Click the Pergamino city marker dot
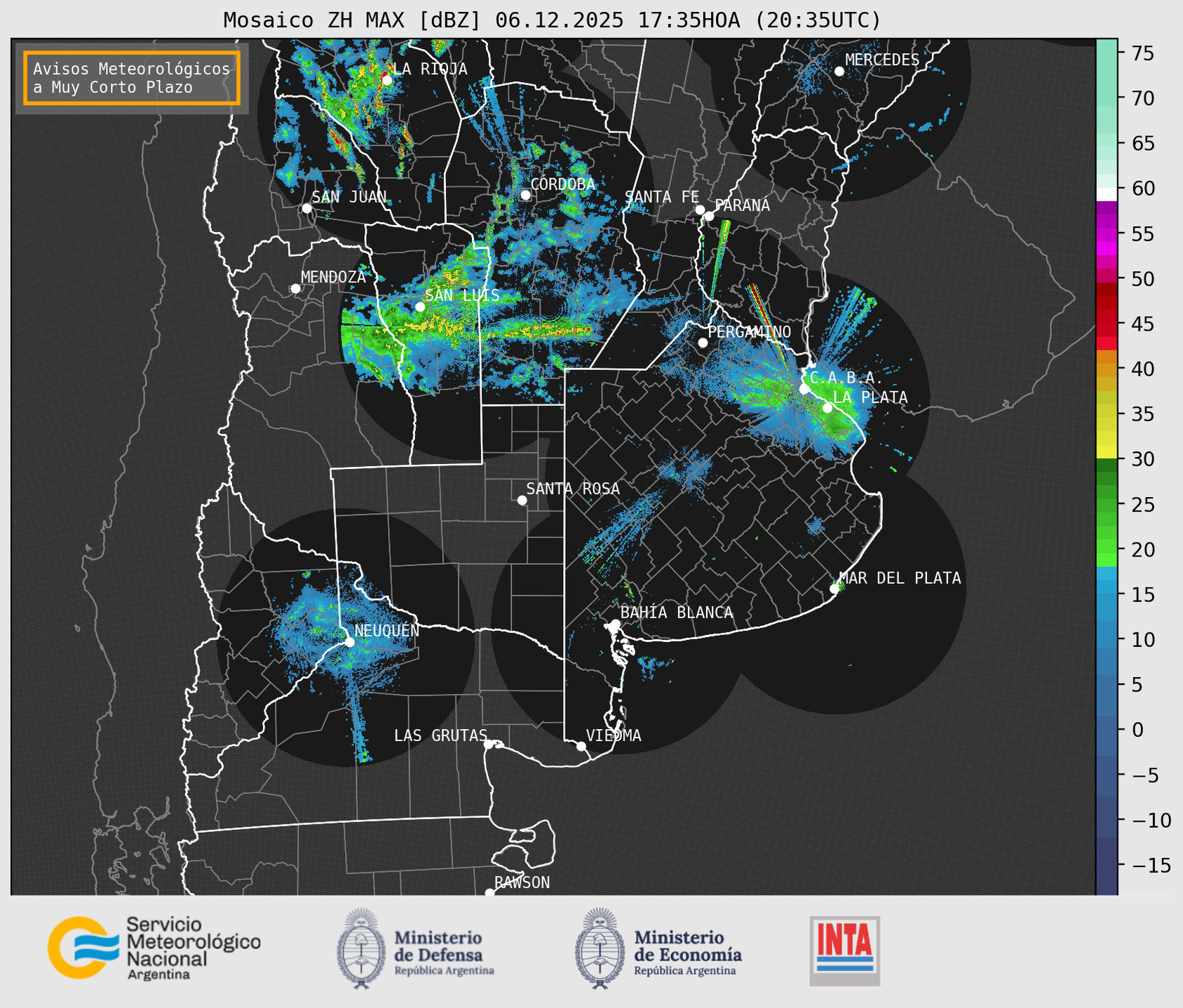Image resolution: width=1183 pixels, height=1008 pixels. [x=703, y=343]
